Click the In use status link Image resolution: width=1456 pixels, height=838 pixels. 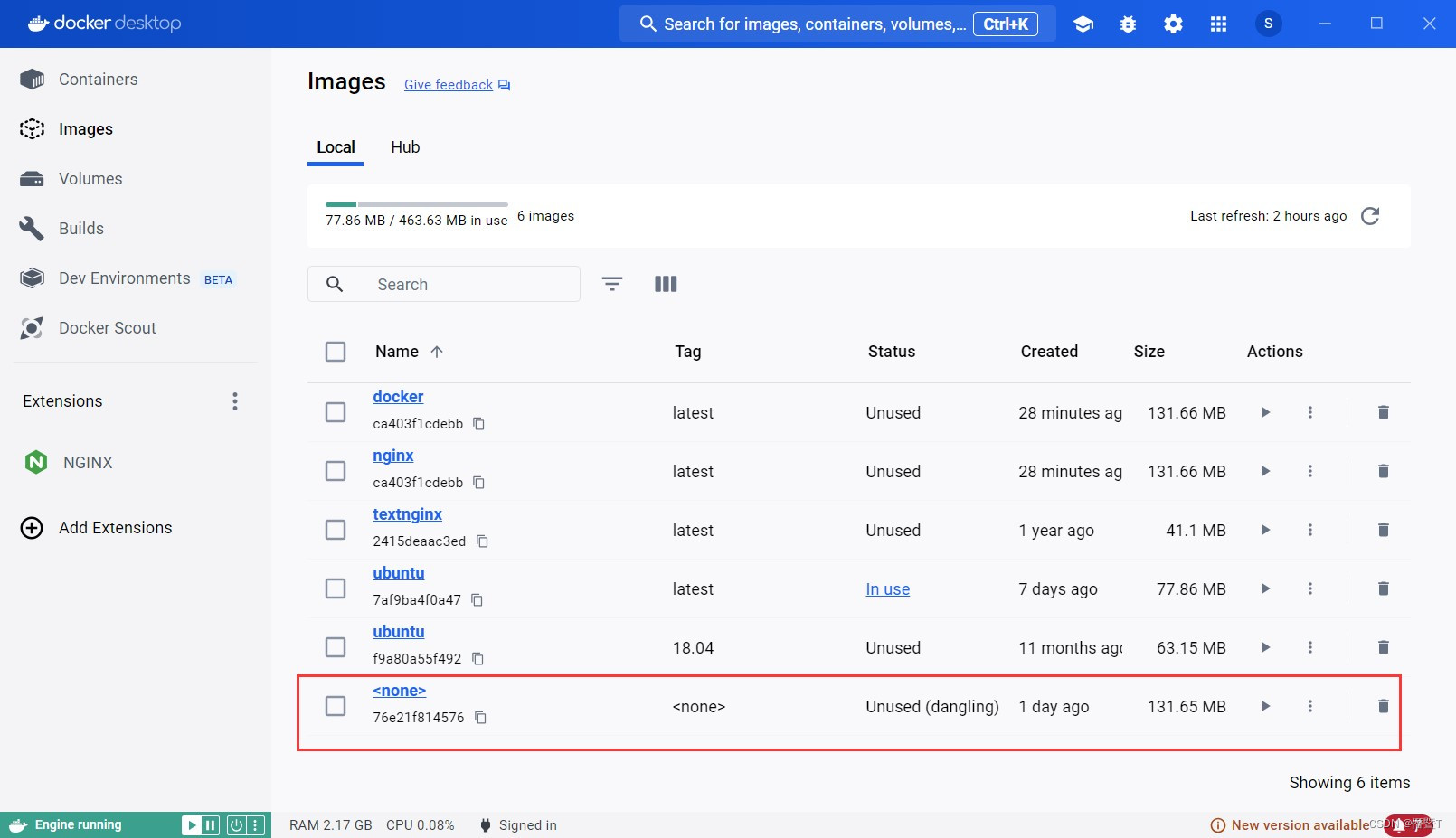point(887,589)
